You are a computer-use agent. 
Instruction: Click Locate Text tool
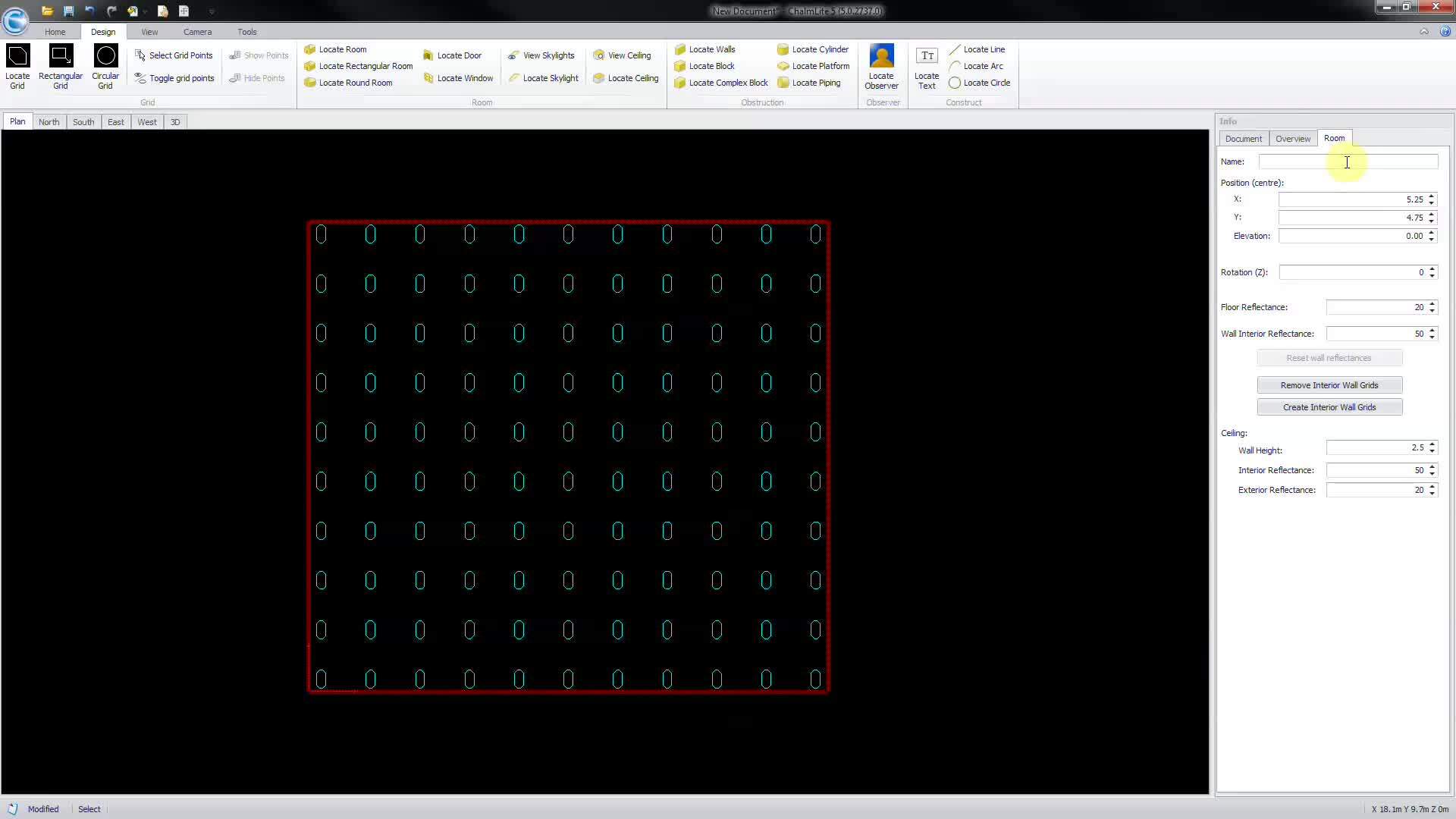pyautogui.click(x=927, y=67)
